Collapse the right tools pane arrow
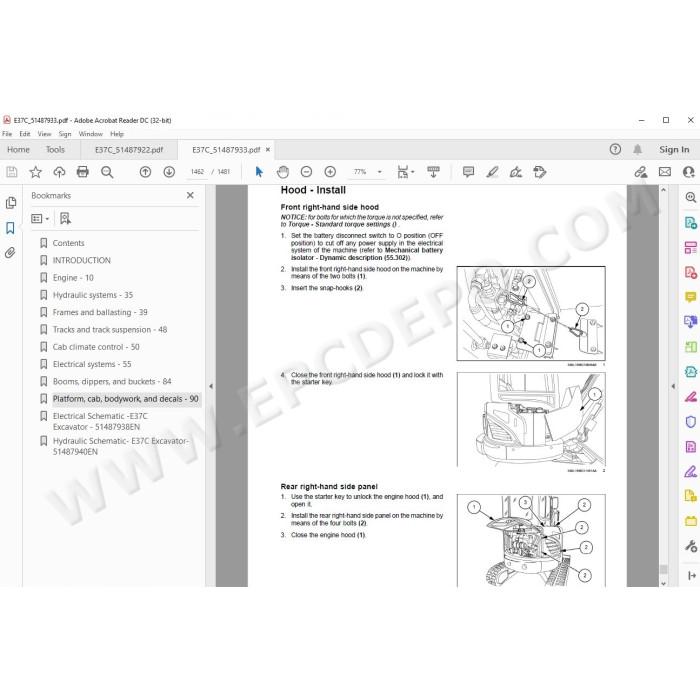This screenshot has width=700, height=700. (x=673, y=386)
